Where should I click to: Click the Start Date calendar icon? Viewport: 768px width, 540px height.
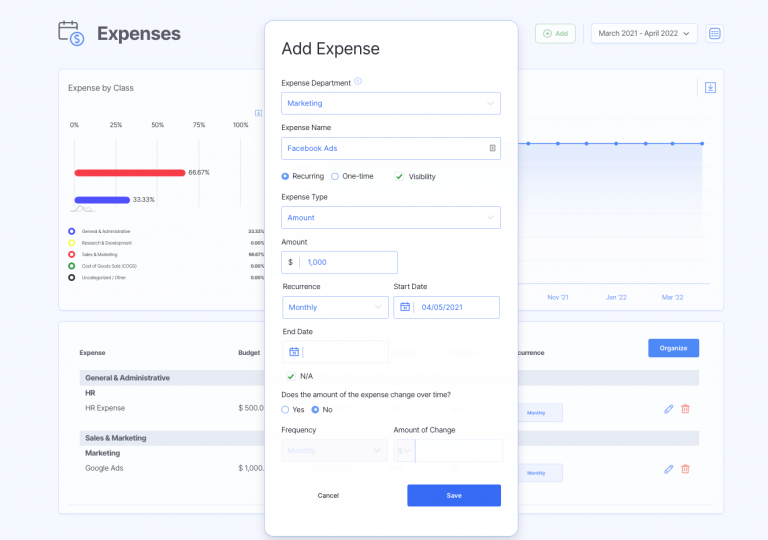[x=405, y=307]
